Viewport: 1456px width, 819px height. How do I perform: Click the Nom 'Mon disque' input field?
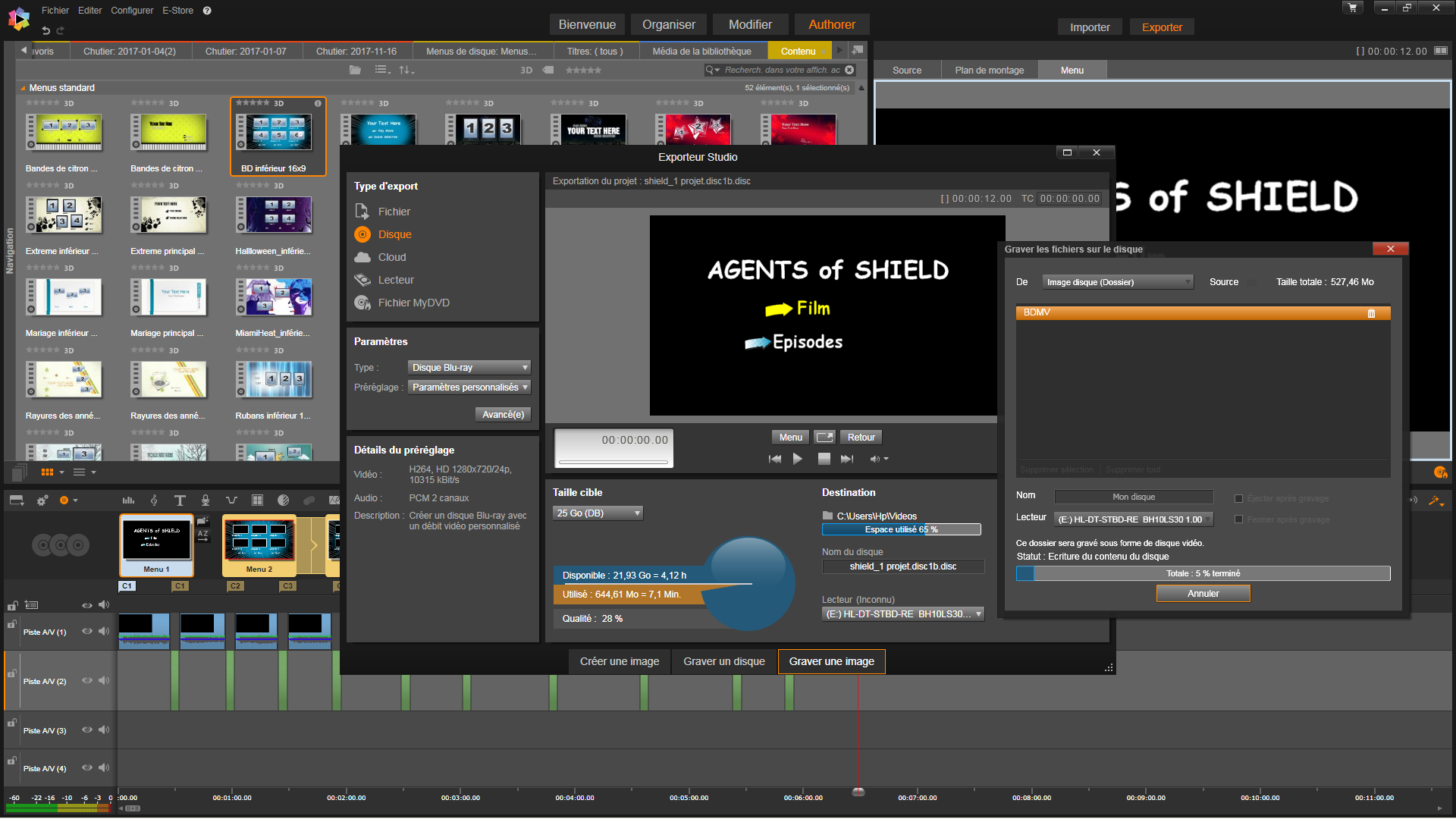[1134, 497]
